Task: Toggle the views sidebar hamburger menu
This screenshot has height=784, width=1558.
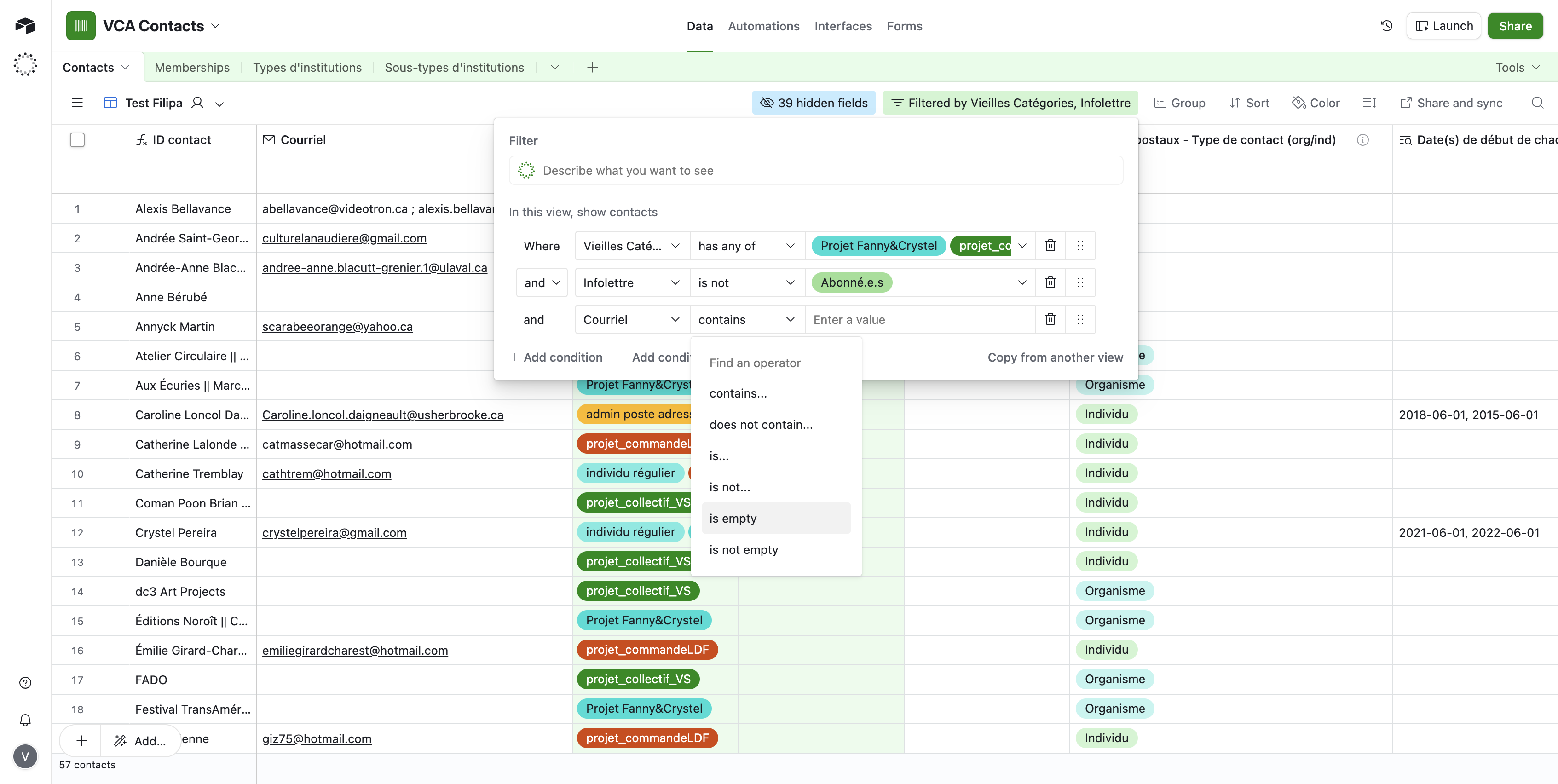Action: (x=77, y=103)
